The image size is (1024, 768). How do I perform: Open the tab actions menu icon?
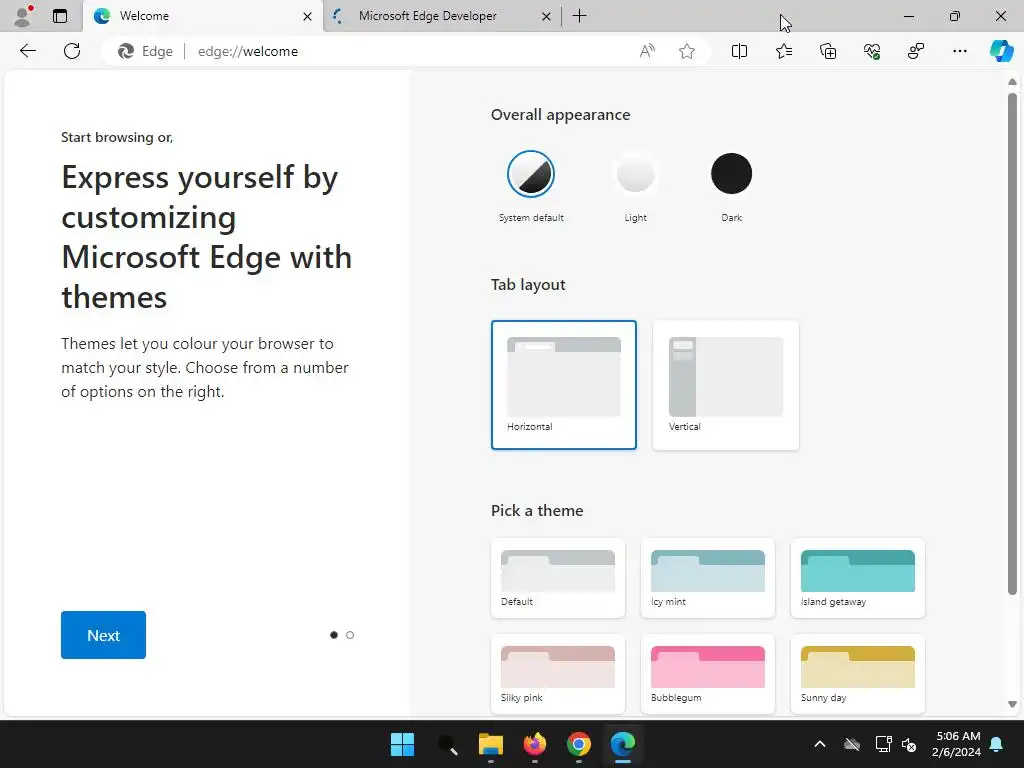pos(60,16)
